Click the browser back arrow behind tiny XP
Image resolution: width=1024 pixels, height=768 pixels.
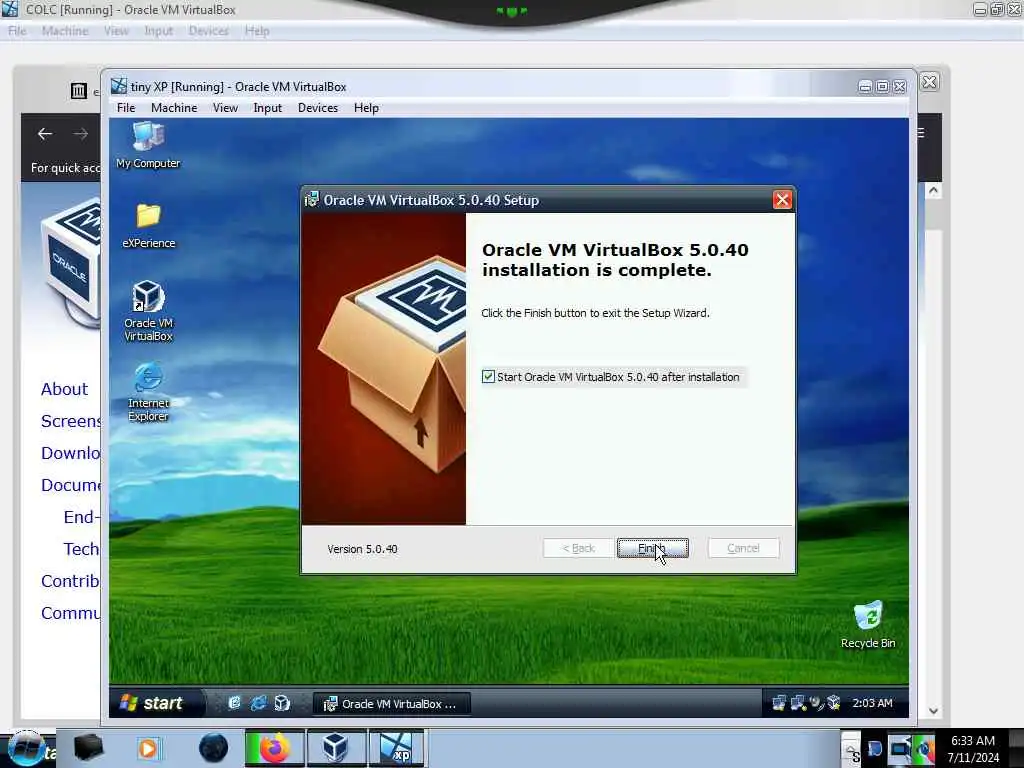(45, 134)
